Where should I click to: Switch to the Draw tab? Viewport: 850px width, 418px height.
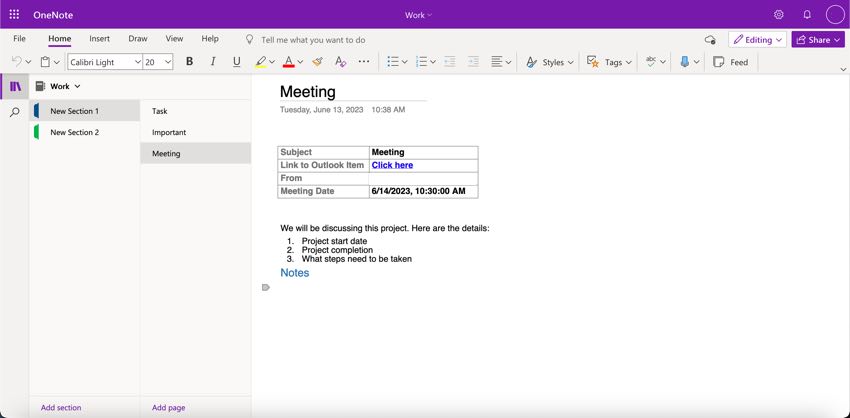(x=138, y=38)
